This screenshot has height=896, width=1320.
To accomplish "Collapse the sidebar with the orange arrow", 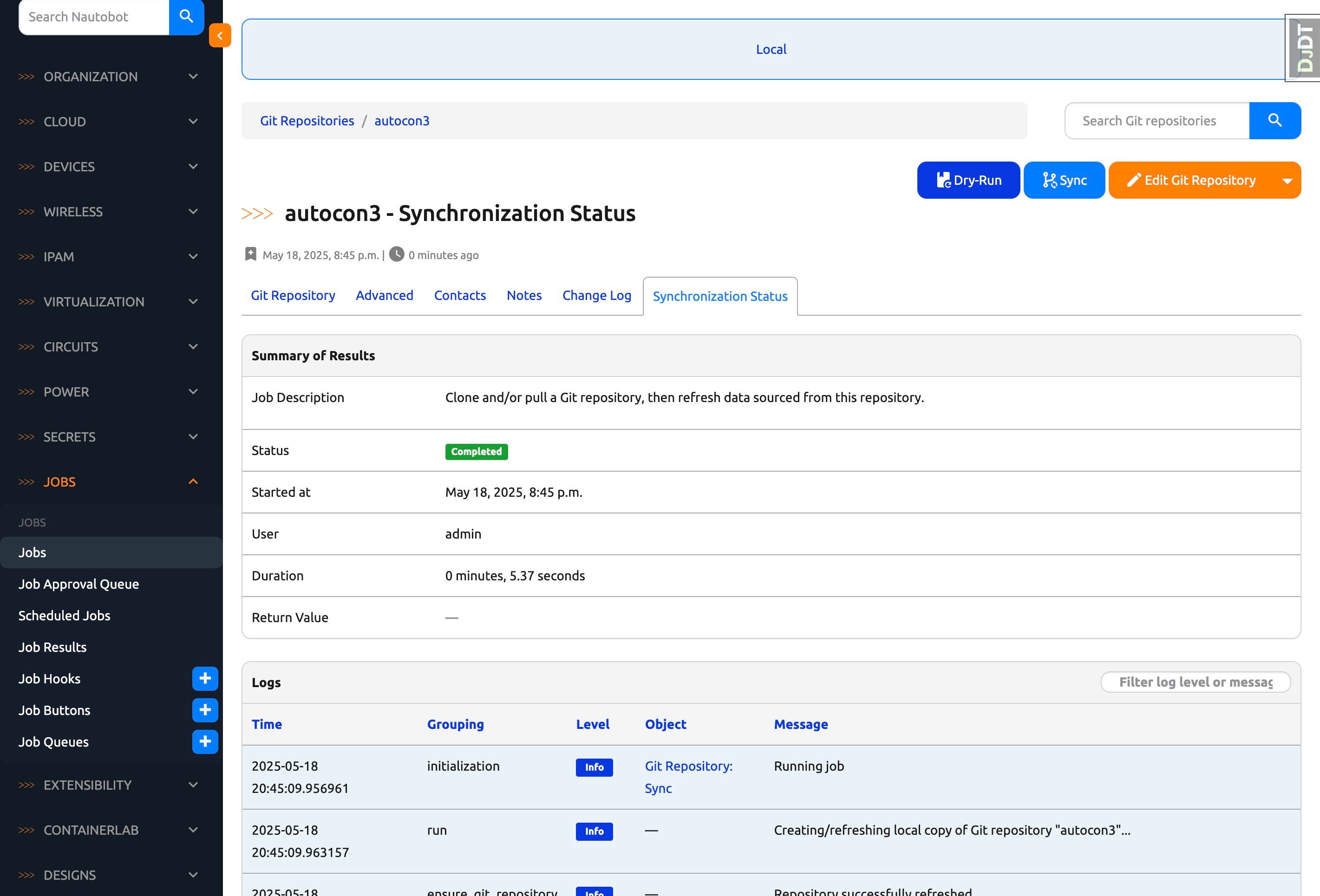I will point(220,35).
